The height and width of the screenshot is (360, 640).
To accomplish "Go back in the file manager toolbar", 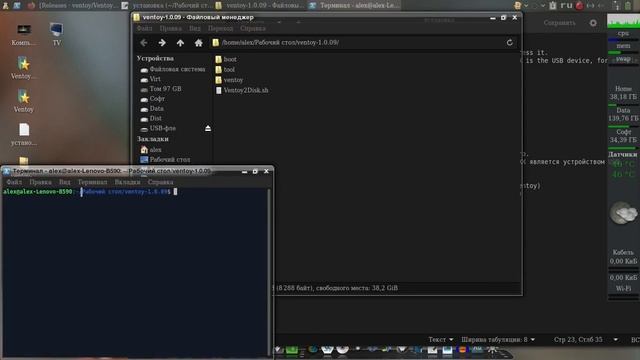I will (x=144, y=42).
